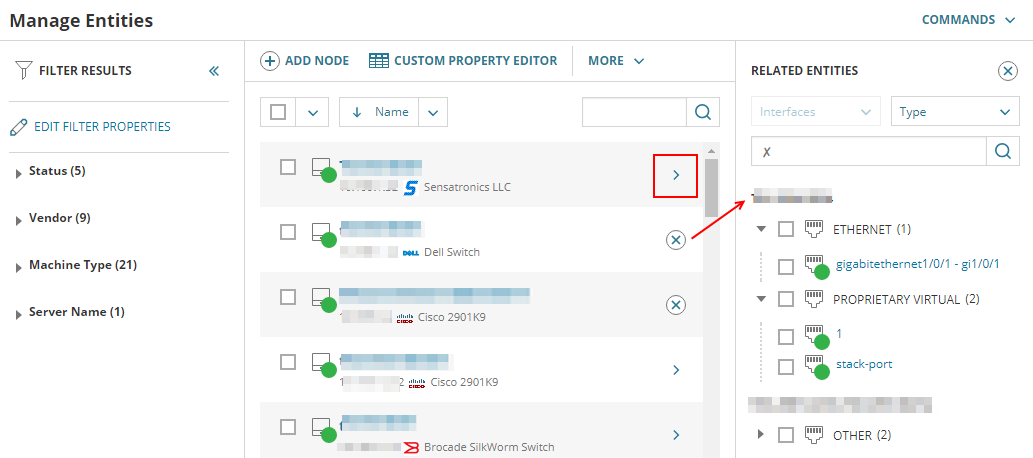Screen dimensions: 1033x458
Task: Expand the OTHER (2) interface group
Action: click(762, 435)
